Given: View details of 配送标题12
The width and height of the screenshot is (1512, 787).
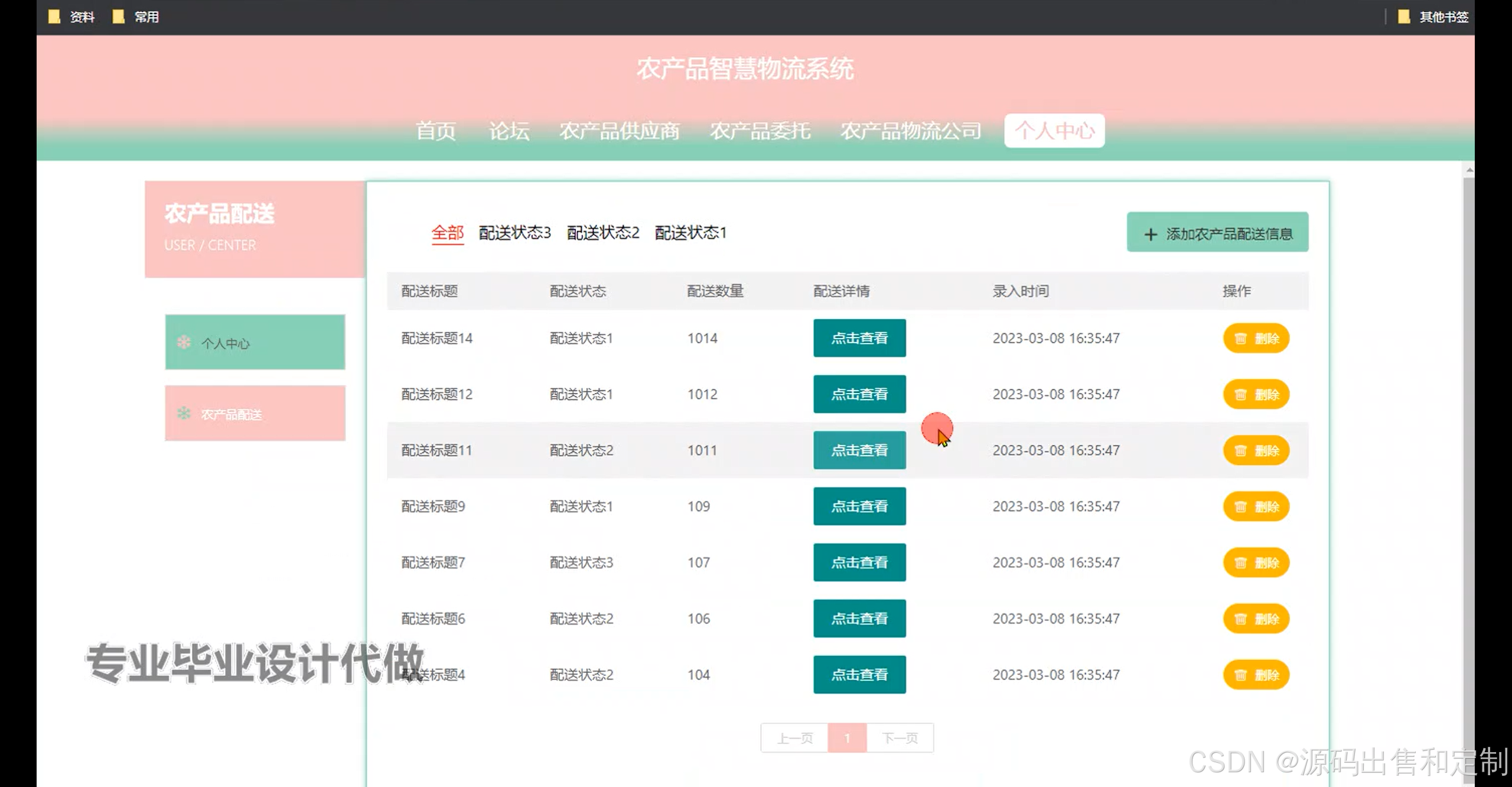Looking at the screenshot, I should click(x=859, y=394).
